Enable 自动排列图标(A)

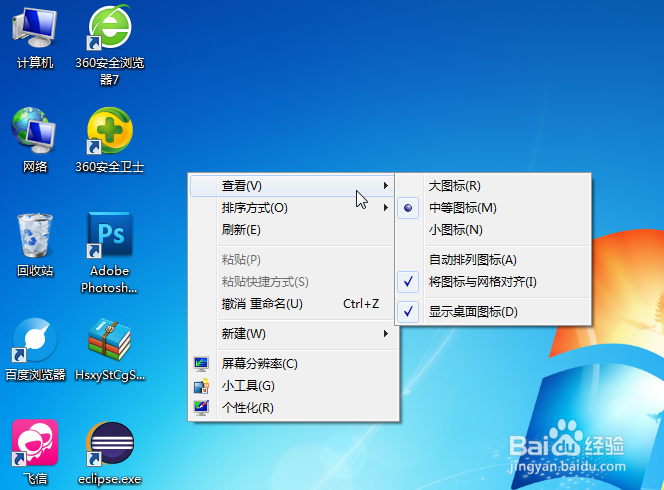493,260
